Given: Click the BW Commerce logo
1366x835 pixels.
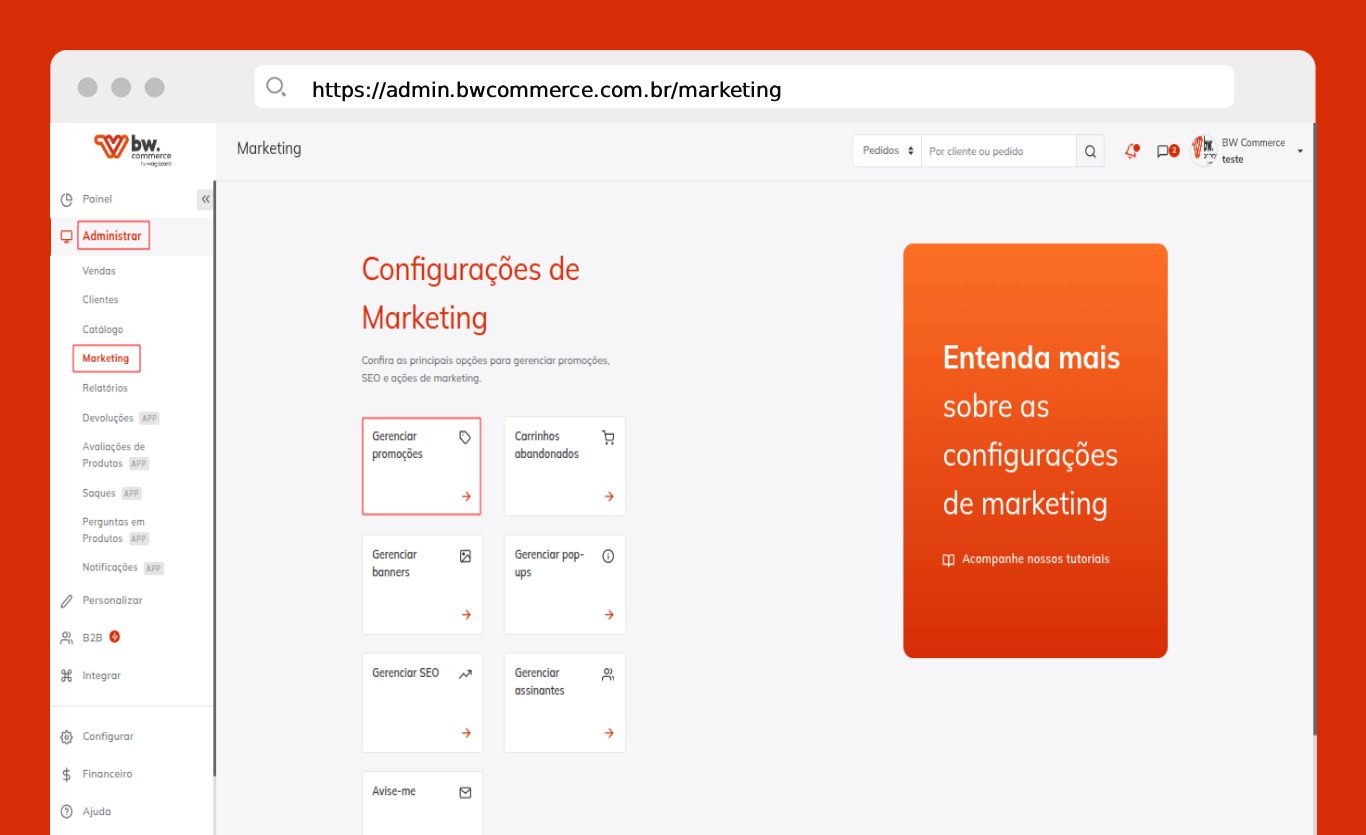Looking at the screenshot, I should pos(133,149).
